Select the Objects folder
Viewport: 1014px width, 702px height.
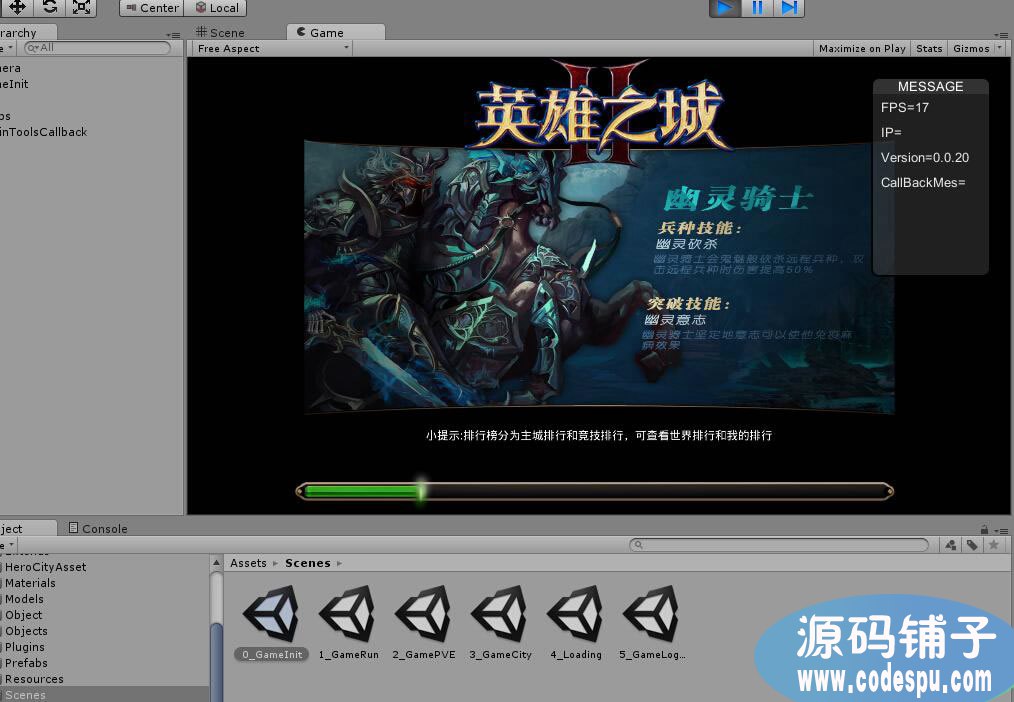(x=26, y=631)
